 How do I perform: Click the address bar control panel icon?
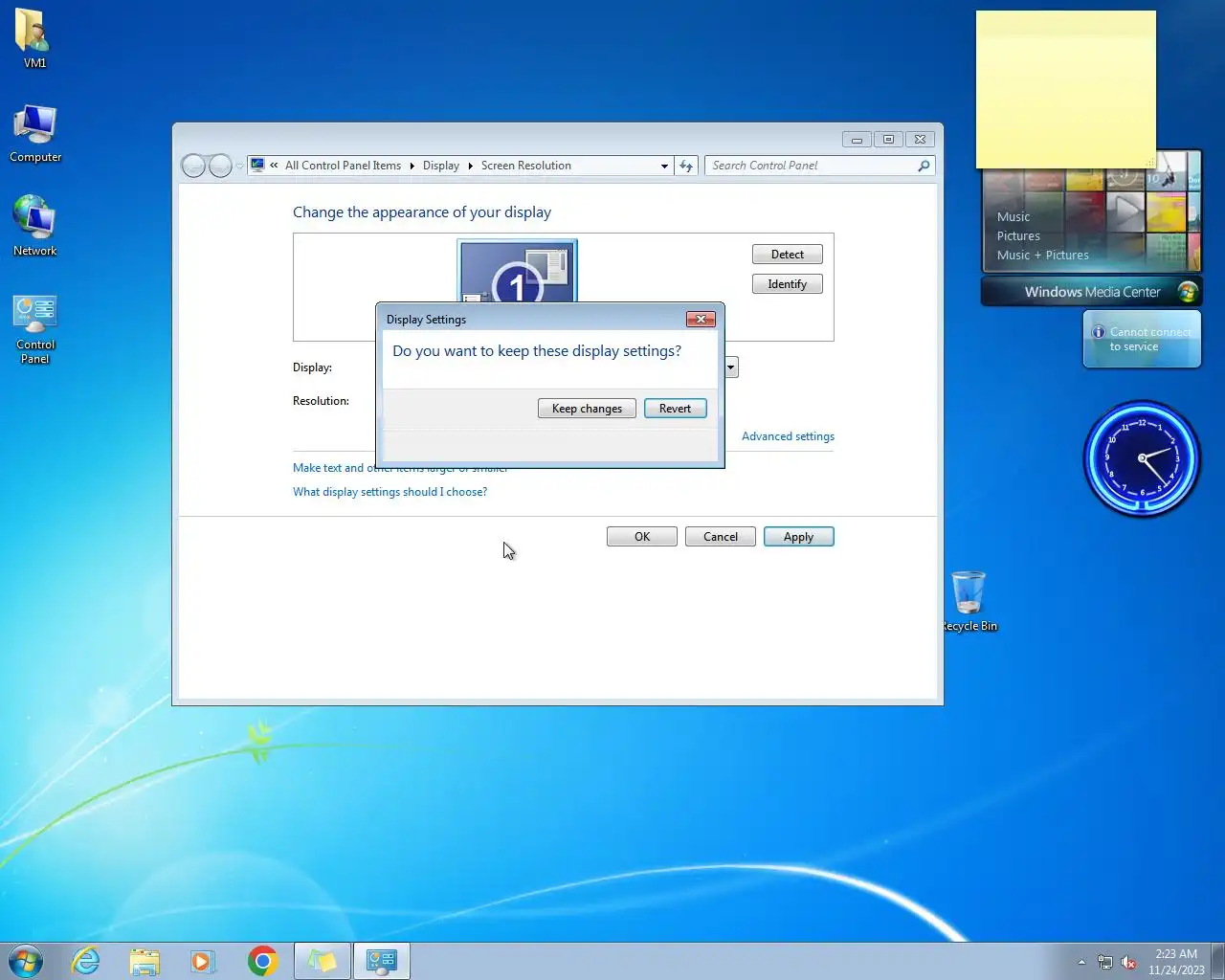pyautogui.click(x=257, y=165)
